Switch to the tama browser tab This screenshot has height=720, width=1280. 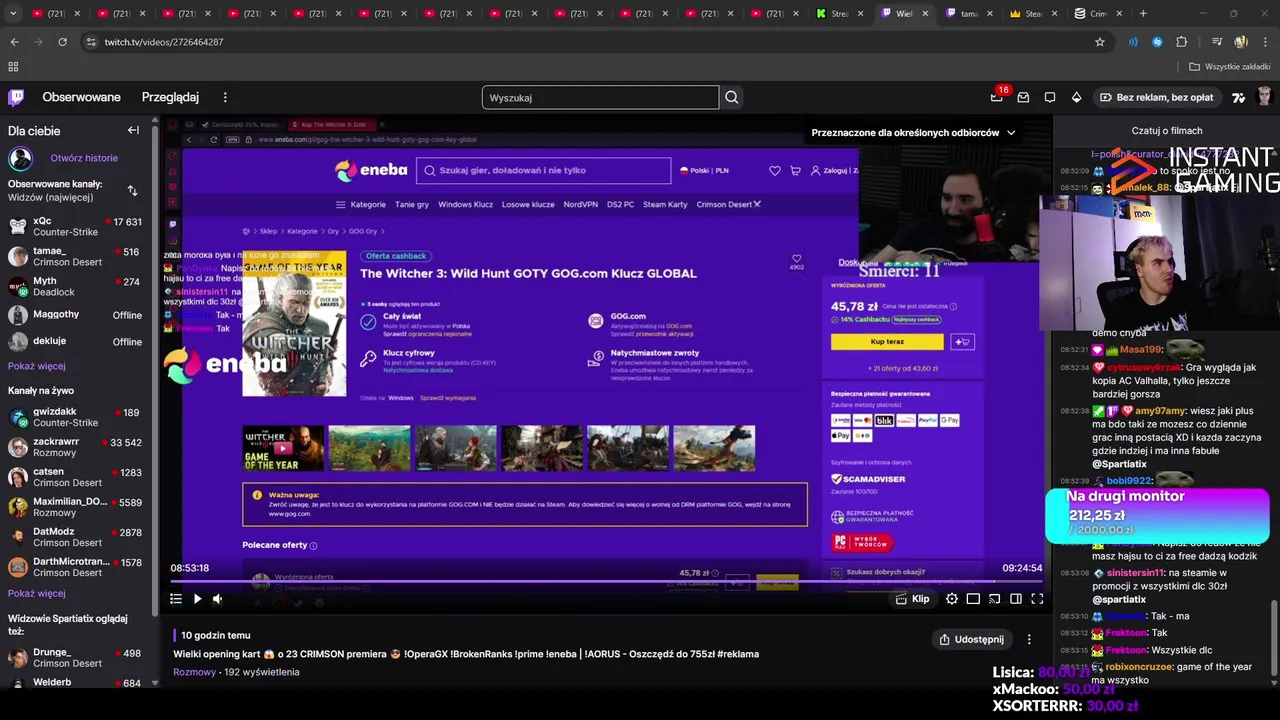pos(969,13)
